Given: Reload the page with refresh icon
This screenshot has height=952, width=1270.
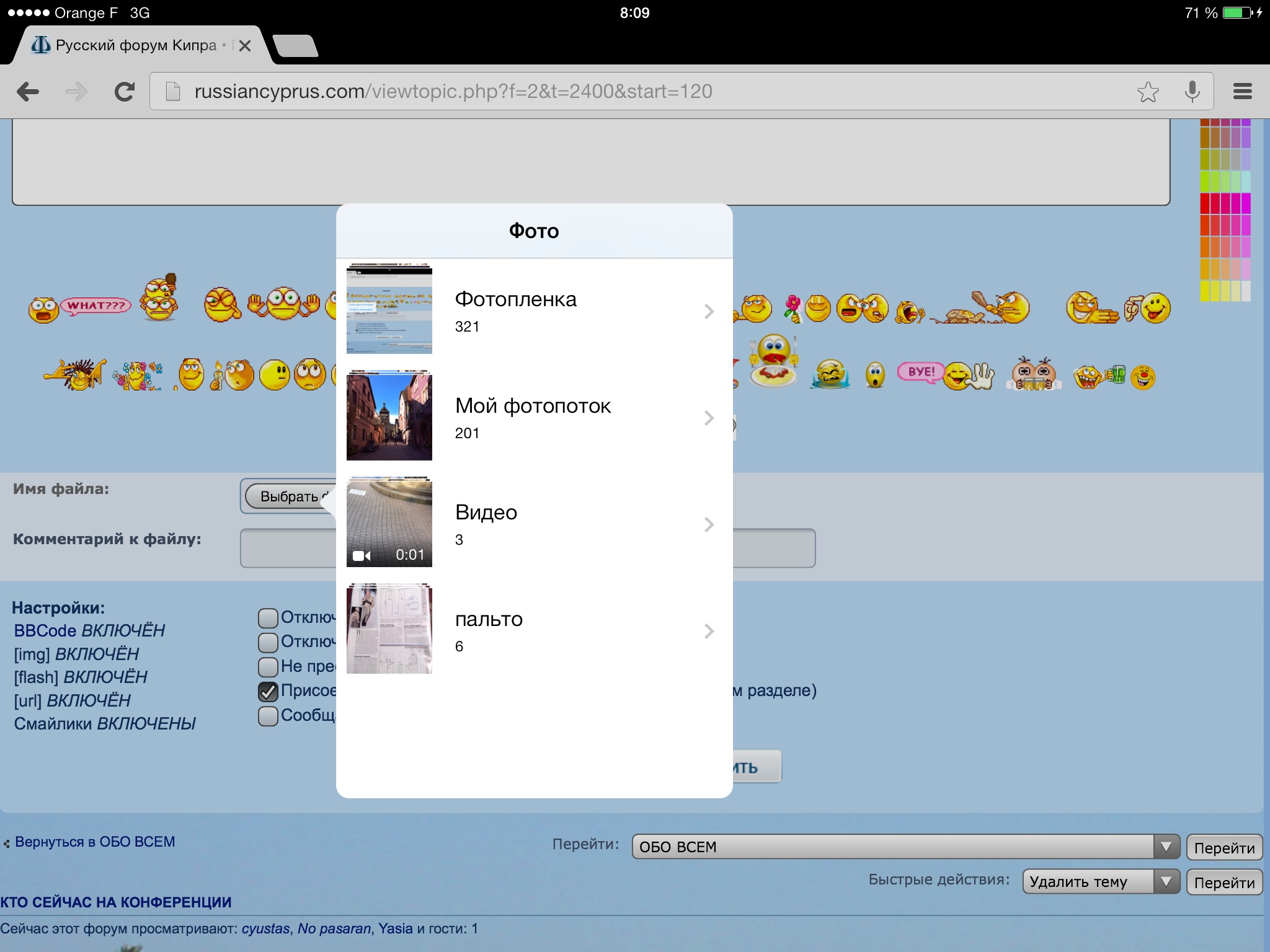Looking at the screenshot, I should (125, 92).
